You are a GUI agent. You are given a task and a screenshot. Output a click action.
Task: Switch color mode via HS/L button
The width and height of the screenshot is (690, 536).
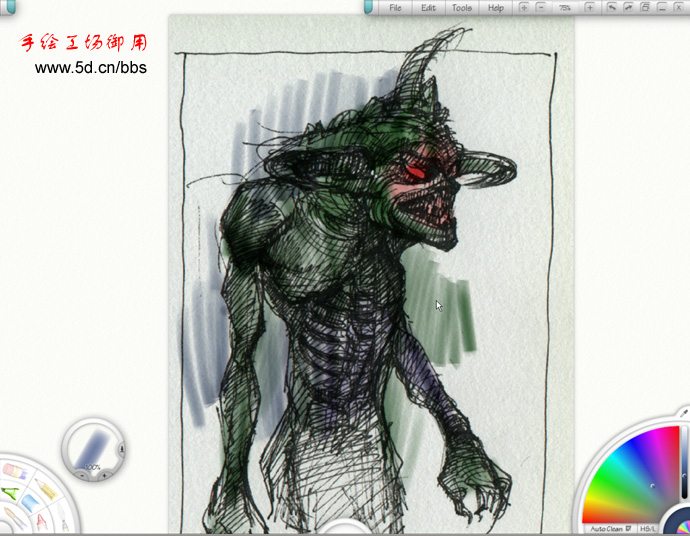[x=648, y=529]
